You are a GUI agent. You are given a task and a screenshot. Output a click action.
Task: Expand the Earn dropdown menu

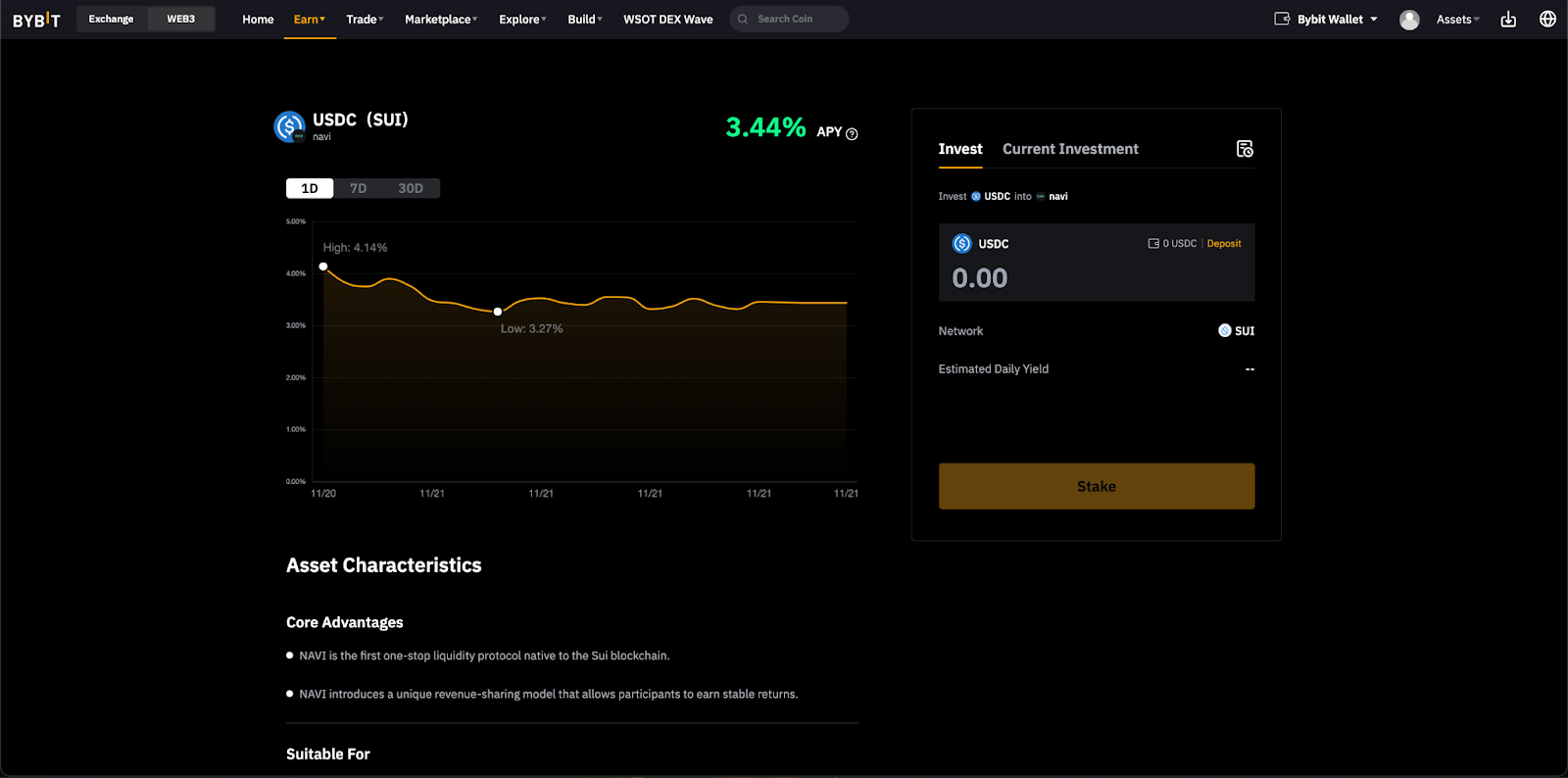pyautogui.click(x=310, y=20)
